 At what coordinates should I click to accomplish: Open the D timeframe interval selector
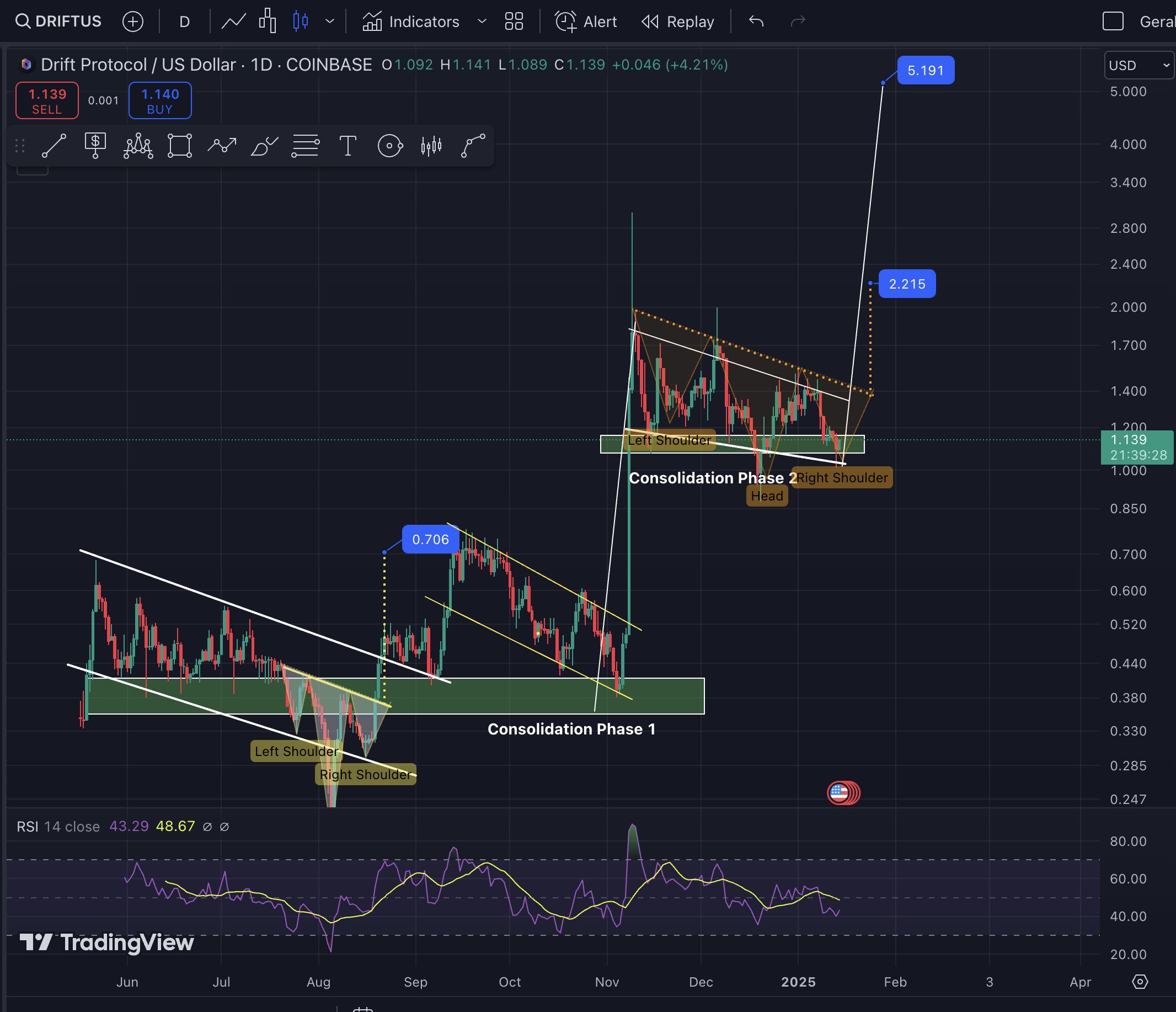184,22
